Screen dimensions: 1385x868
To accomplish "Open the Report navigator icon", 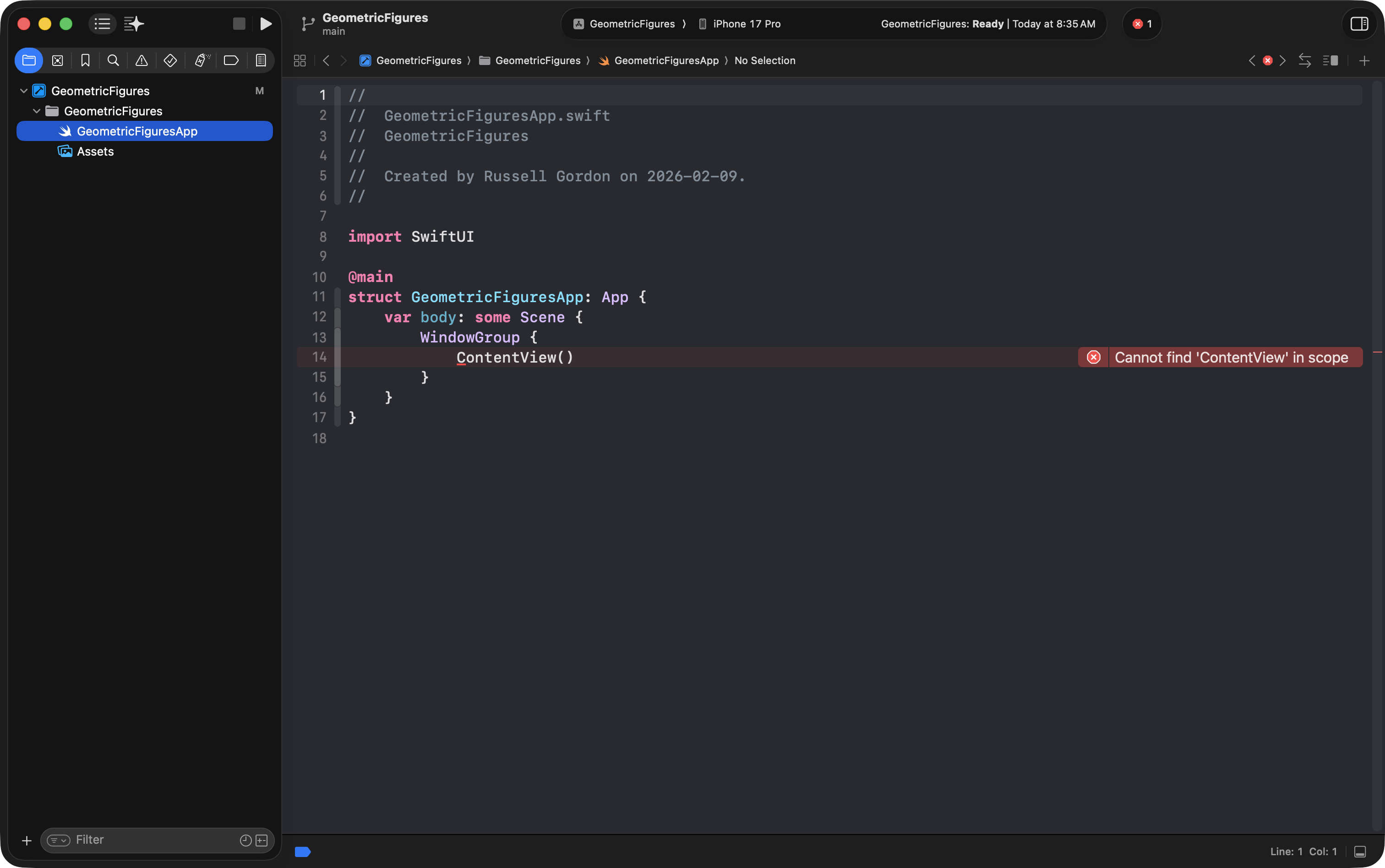I will tap(261, 60).
